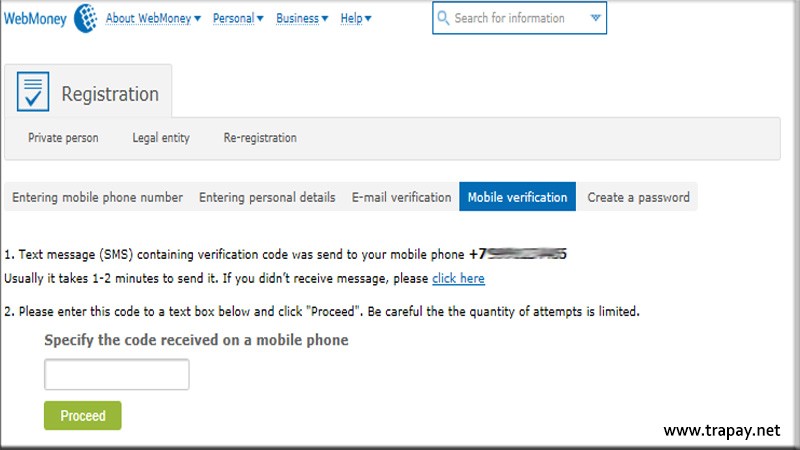
Task: Expand the Help dropdown menu
Action: click(355, 18)
